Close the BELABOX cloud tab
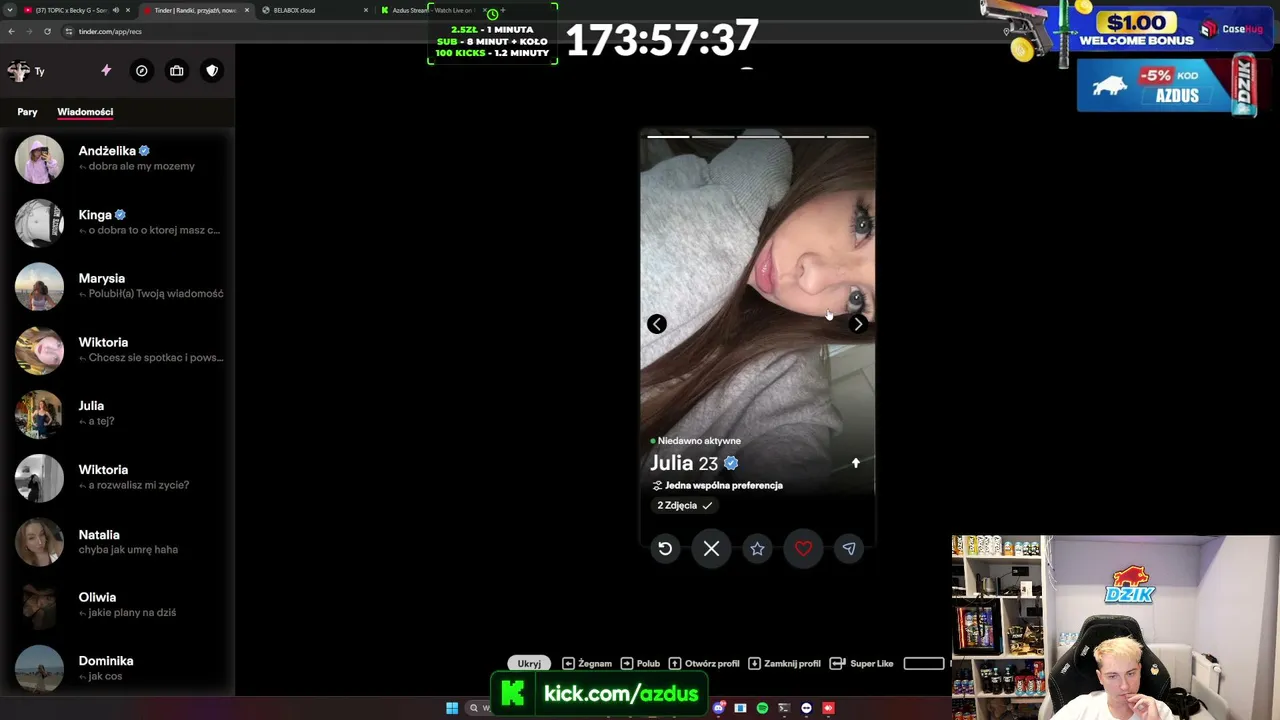 [x=365, y=10]
